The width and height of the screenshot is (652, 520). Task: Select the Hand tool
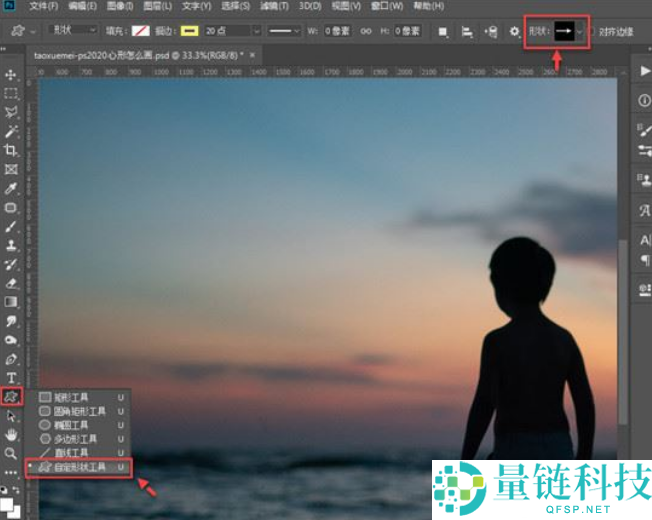click(x=10, y=435)
